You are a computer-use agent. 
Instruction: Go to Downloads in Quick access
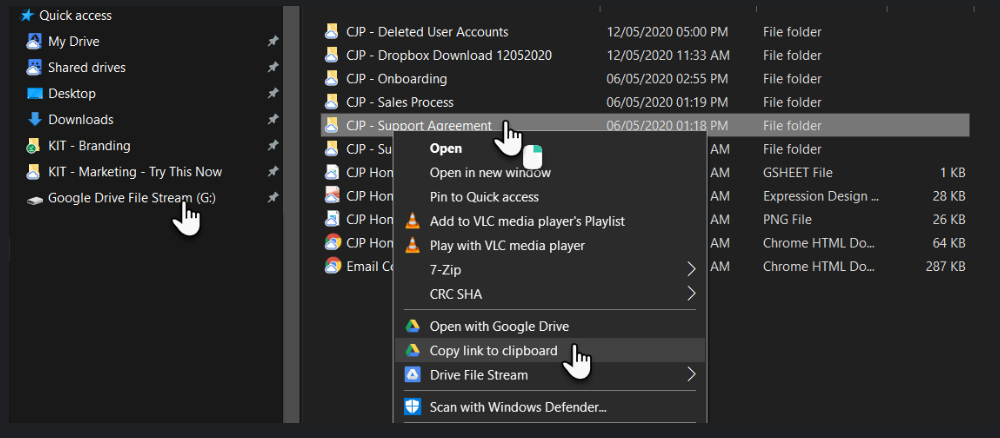click(81, 120)
